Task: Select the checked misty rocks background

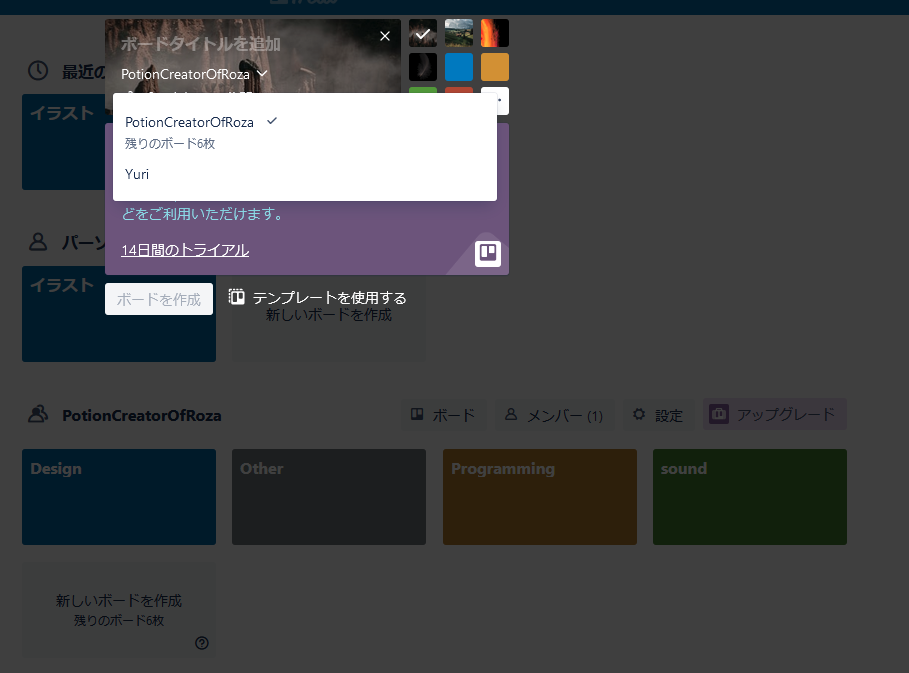Action: (x=423, y=33)
